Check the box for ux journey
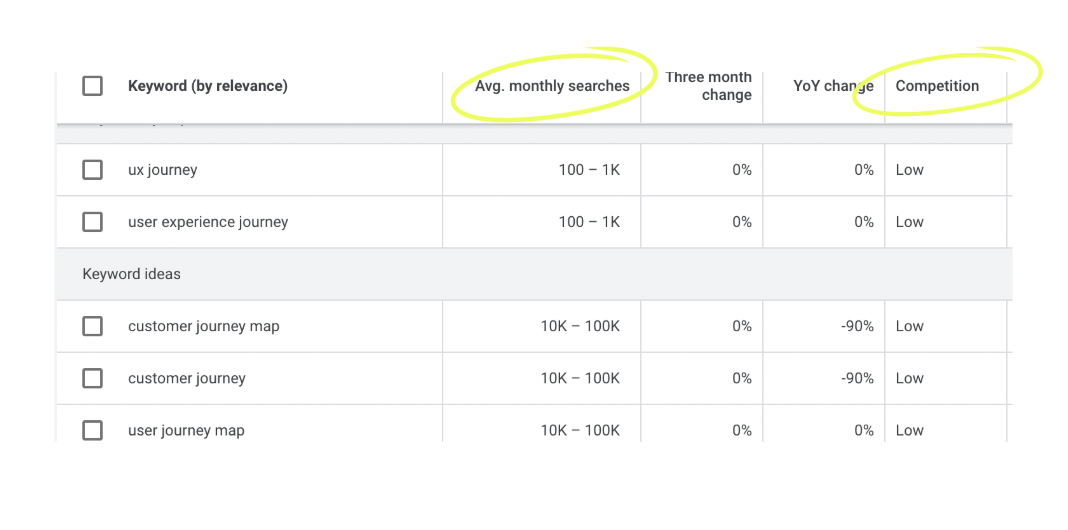The image size is (1068, 530). (x=92, y=170)
